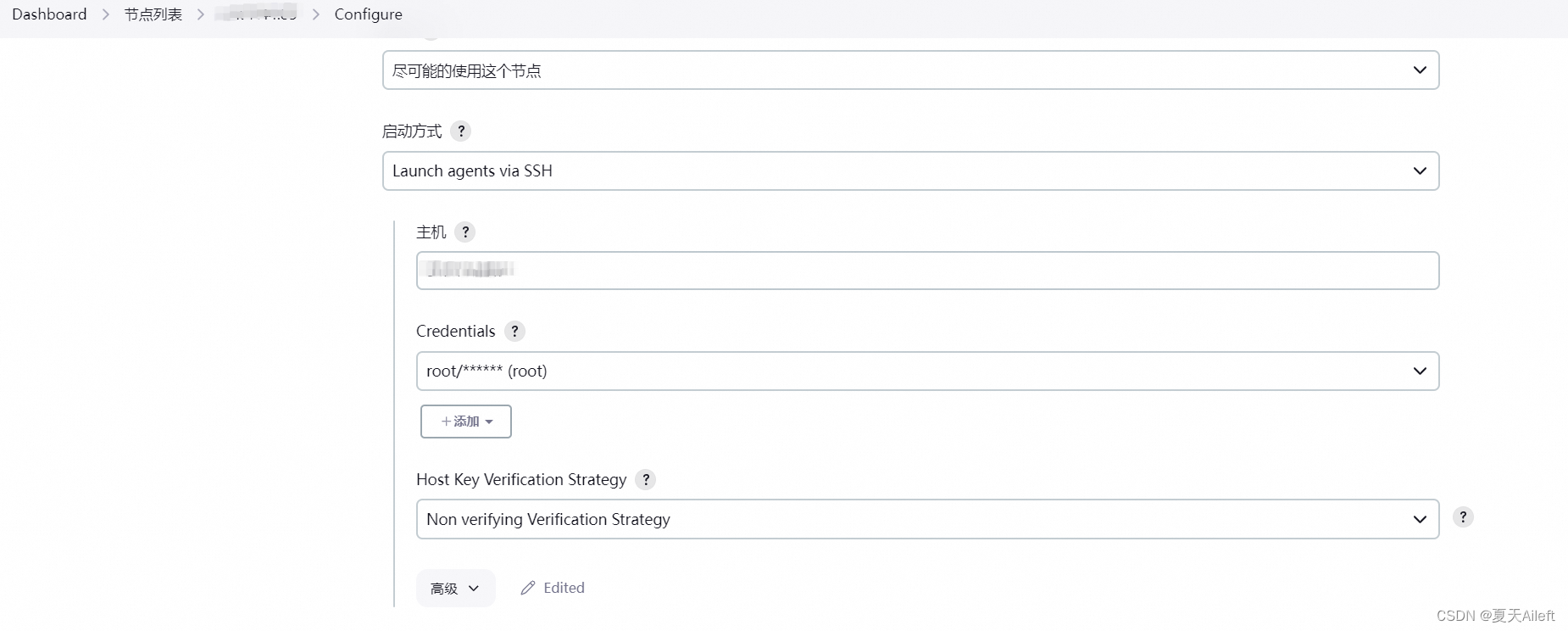Click chevron arrow after Dashboard breadcrumb
The image size is (1568, 631).
click(106, 14)
